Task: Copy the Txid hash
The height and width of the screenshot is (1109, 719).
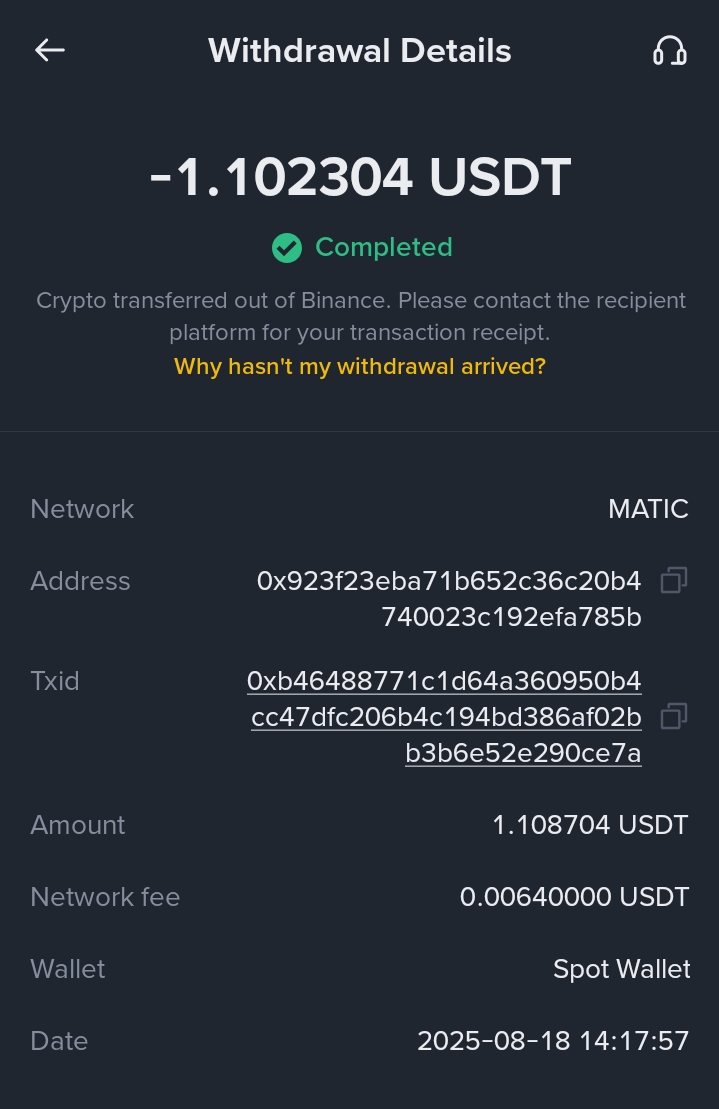Action: (x=674, y=716)
